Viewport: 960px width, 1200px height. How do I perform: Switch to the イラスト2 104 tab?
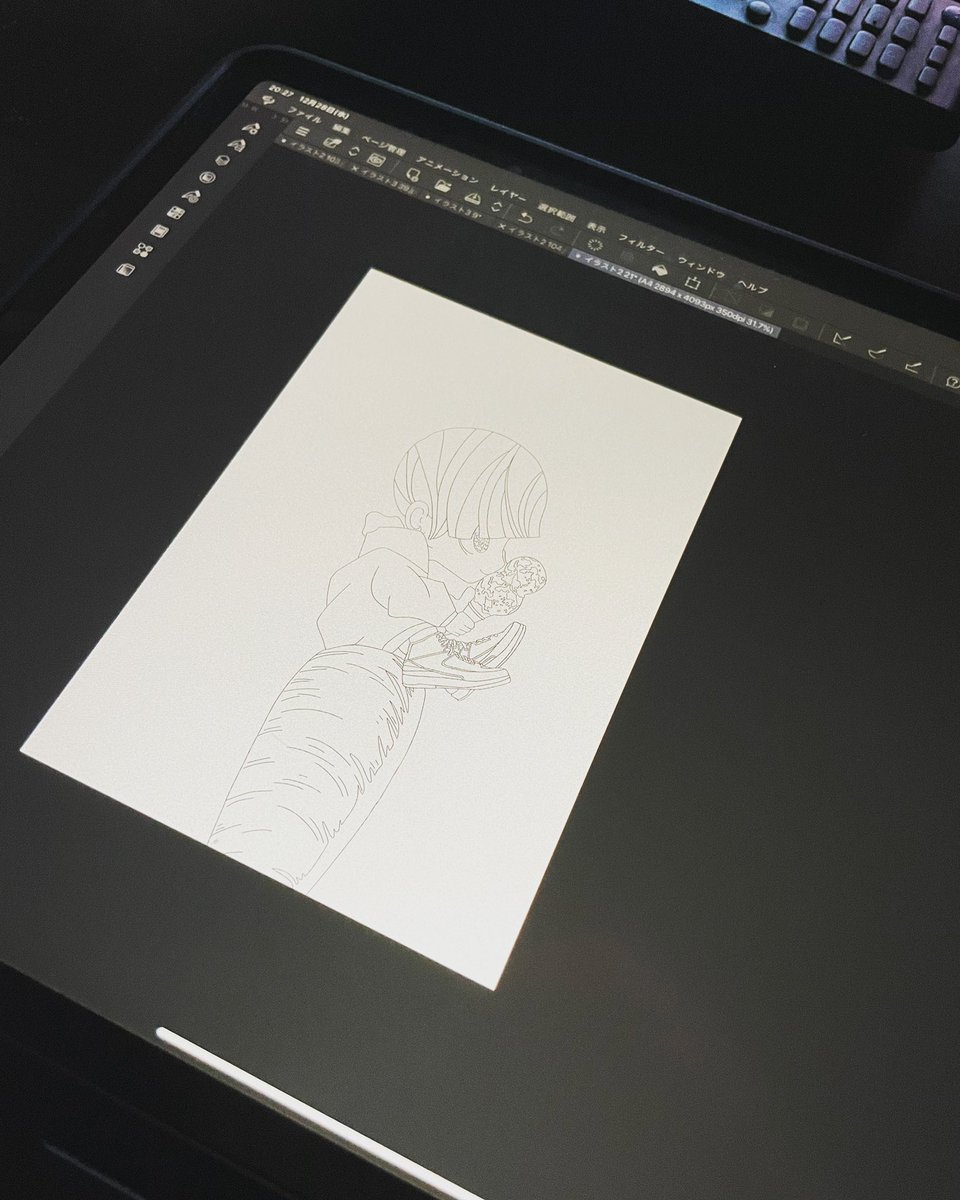pos(531,238)
